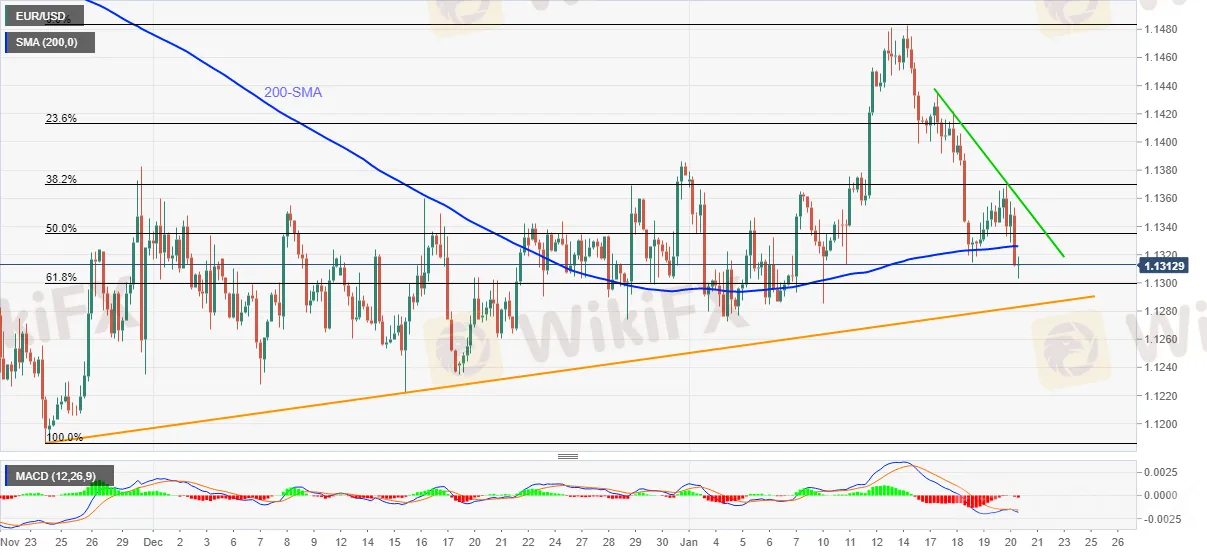This screenshot has width=1207, height=555.
Task: Click the current price tag 1.13129
Action: point(1164,265)
